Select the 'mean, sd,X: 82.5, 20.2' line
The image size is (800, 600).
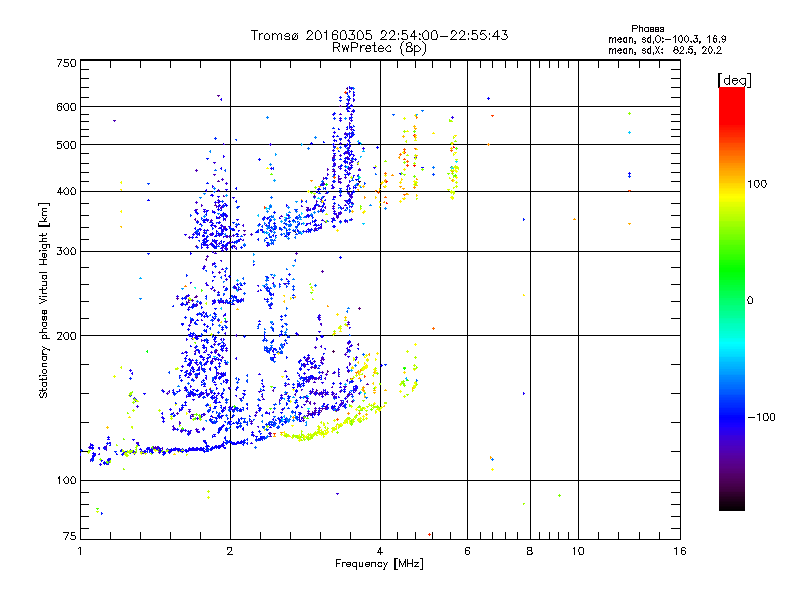coord(665,50)
